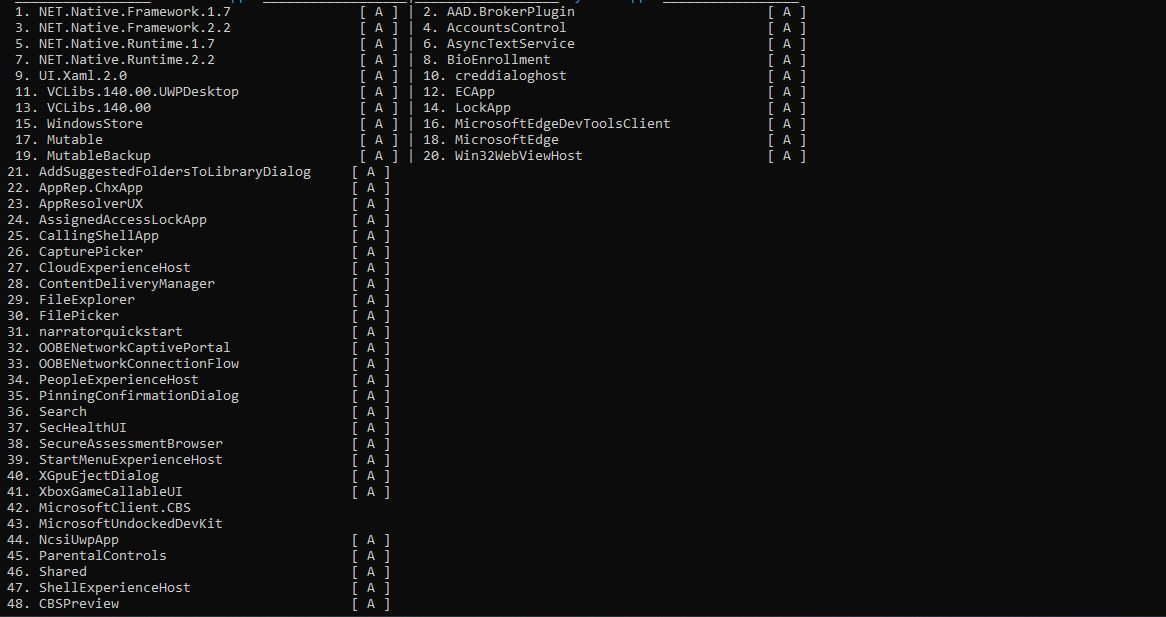Click the ContentDeliveryManager list item
Image resolution: width=1166 pixels, height=617 pixels.
[126, 284]
